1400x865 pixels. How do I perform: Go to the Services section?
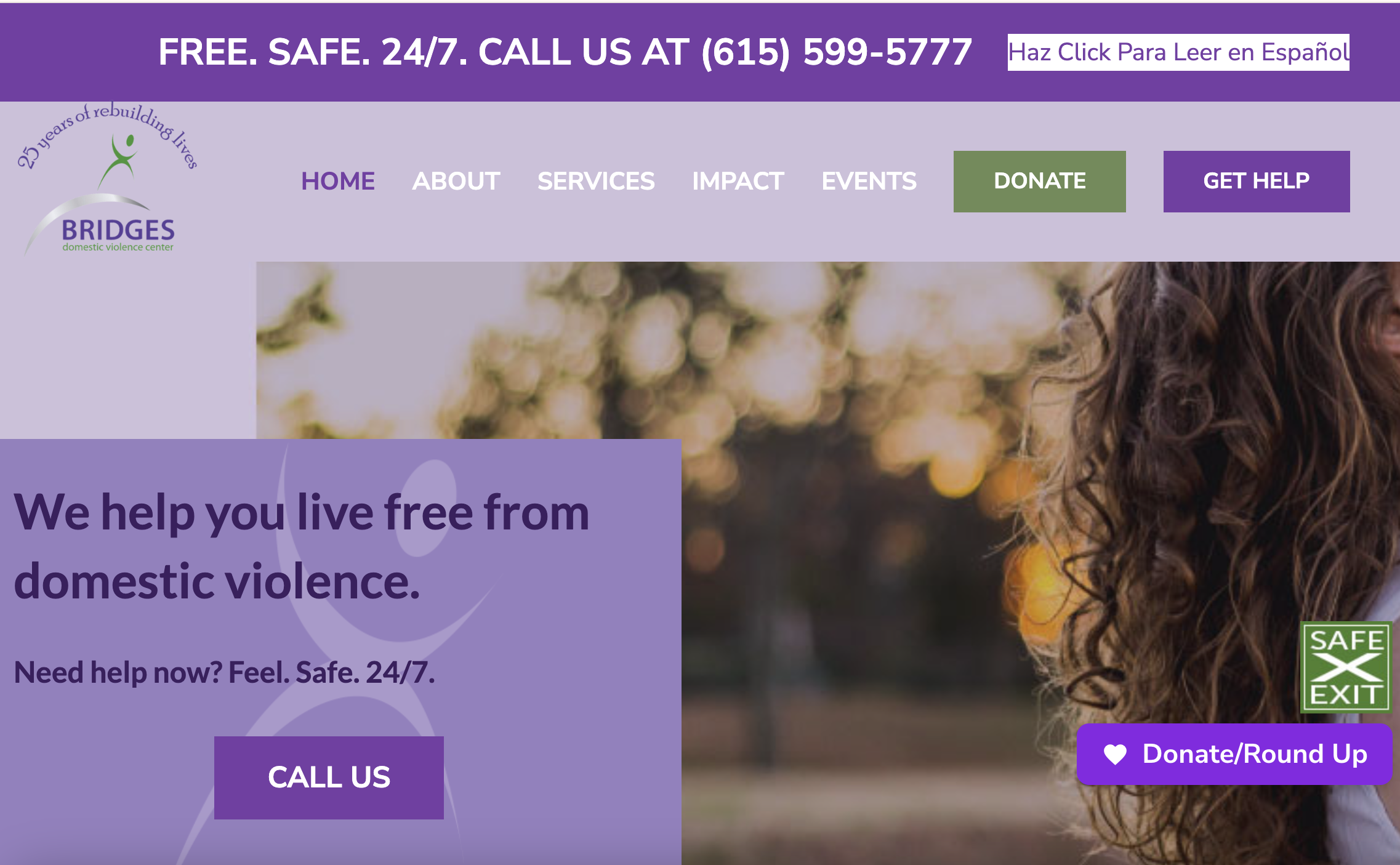(596, 181)
